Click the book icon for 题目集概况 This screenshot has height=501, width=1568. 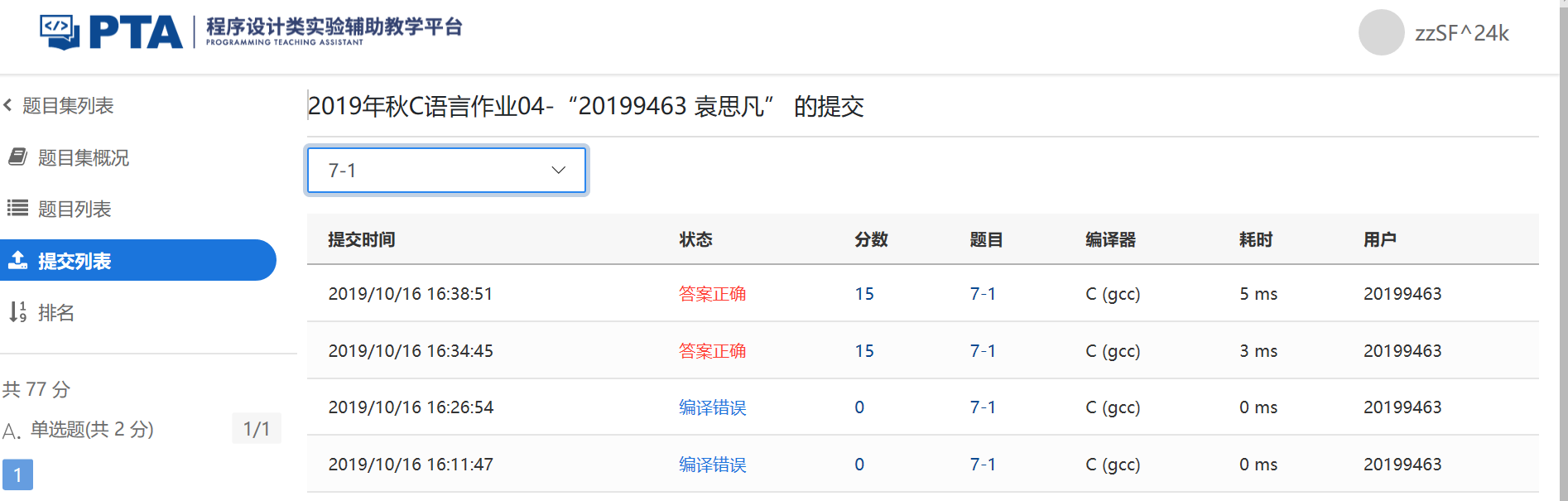point(17,157)
